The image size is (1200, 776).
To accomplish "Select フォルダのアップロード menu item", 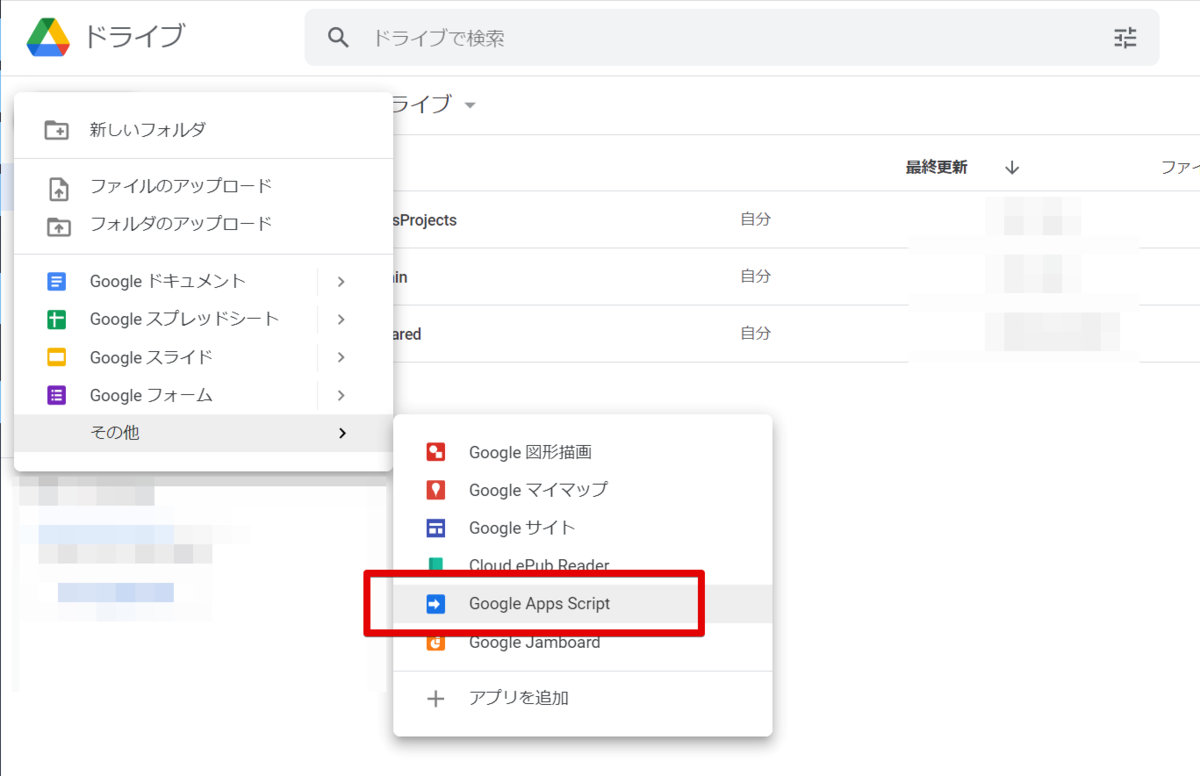I will [x=204, y=224].
